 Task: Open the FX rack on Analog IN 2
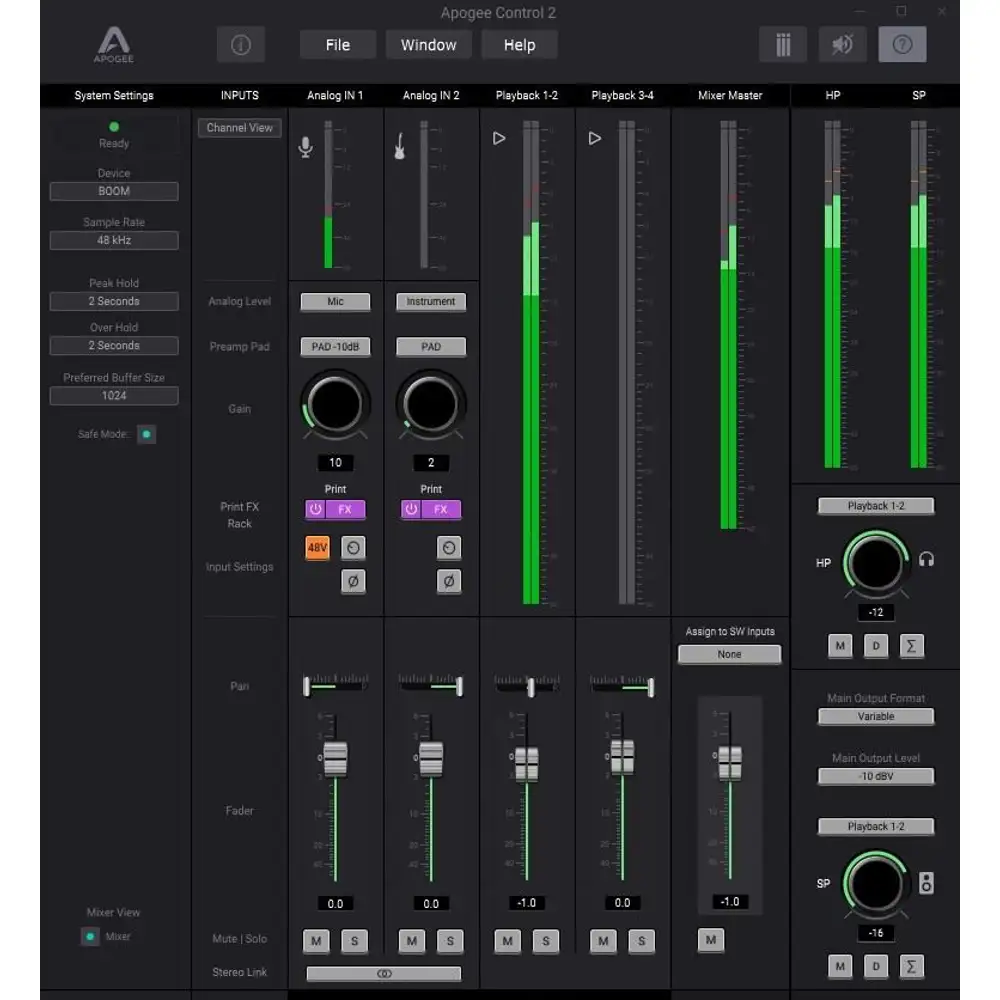[441, 510]
